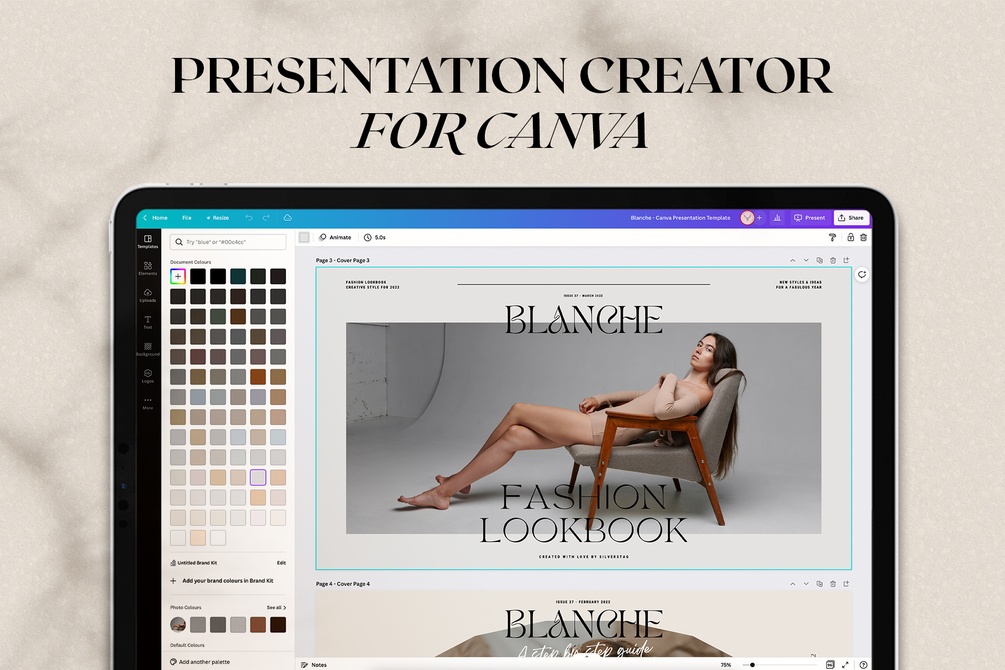The height and width of the screenshot is (670, 1005).
Task: Move Page 4 up with chevron
Action: point(792,584)
